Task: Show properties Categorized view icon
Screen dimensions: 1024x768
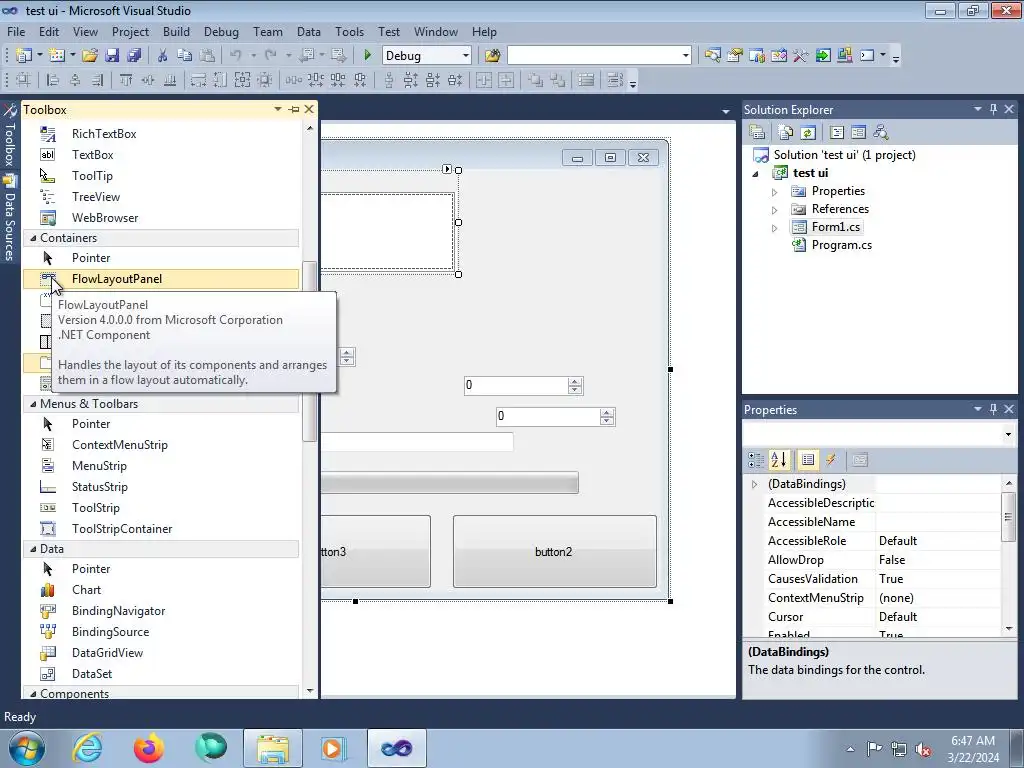Action: coord(756,460)
